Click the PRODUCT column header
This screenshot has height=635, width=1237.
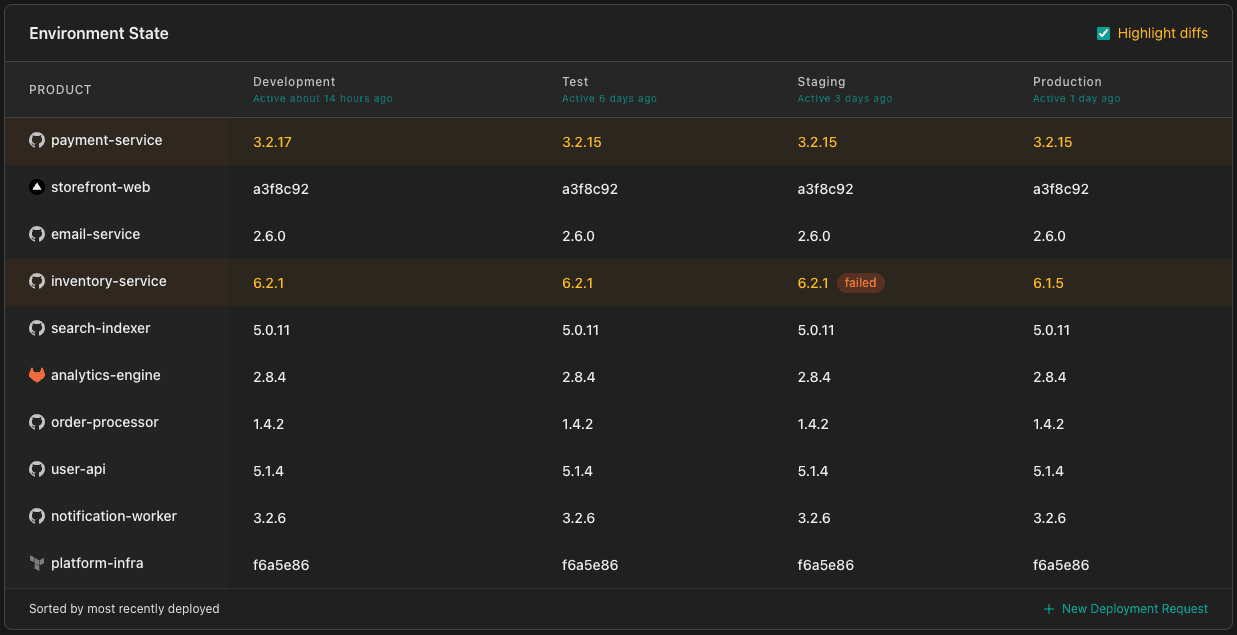click(x=60, y=90)
